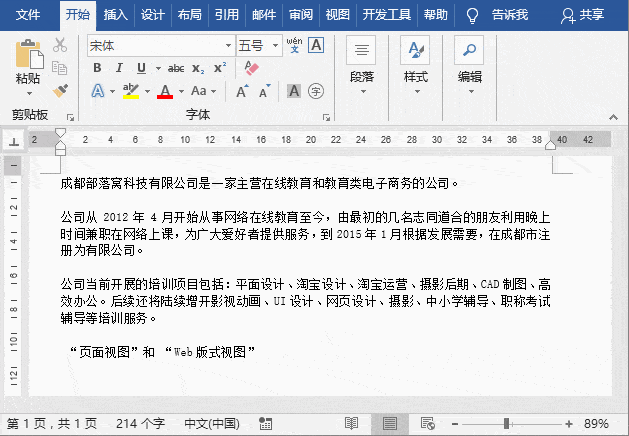Toggle superscript formatting

pos(220,67)
